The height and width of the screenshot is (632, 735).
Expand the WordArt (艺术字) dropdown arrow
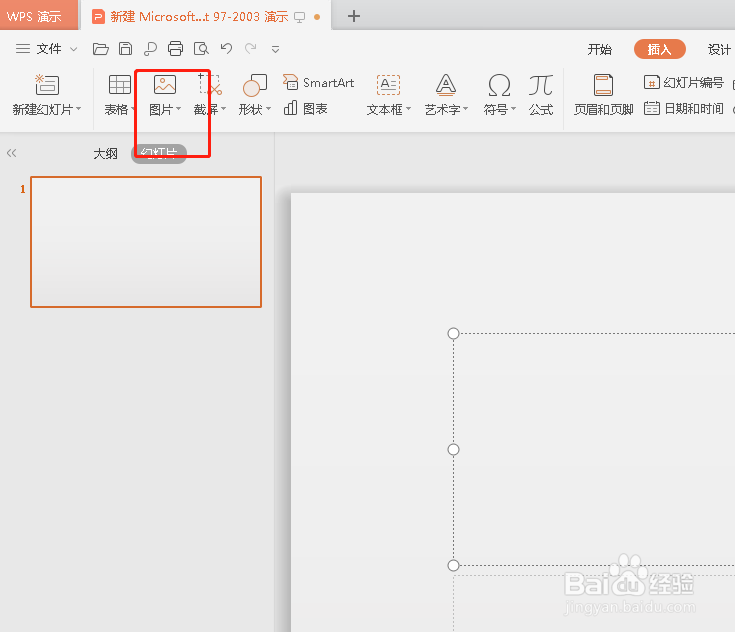coord(465,109)
